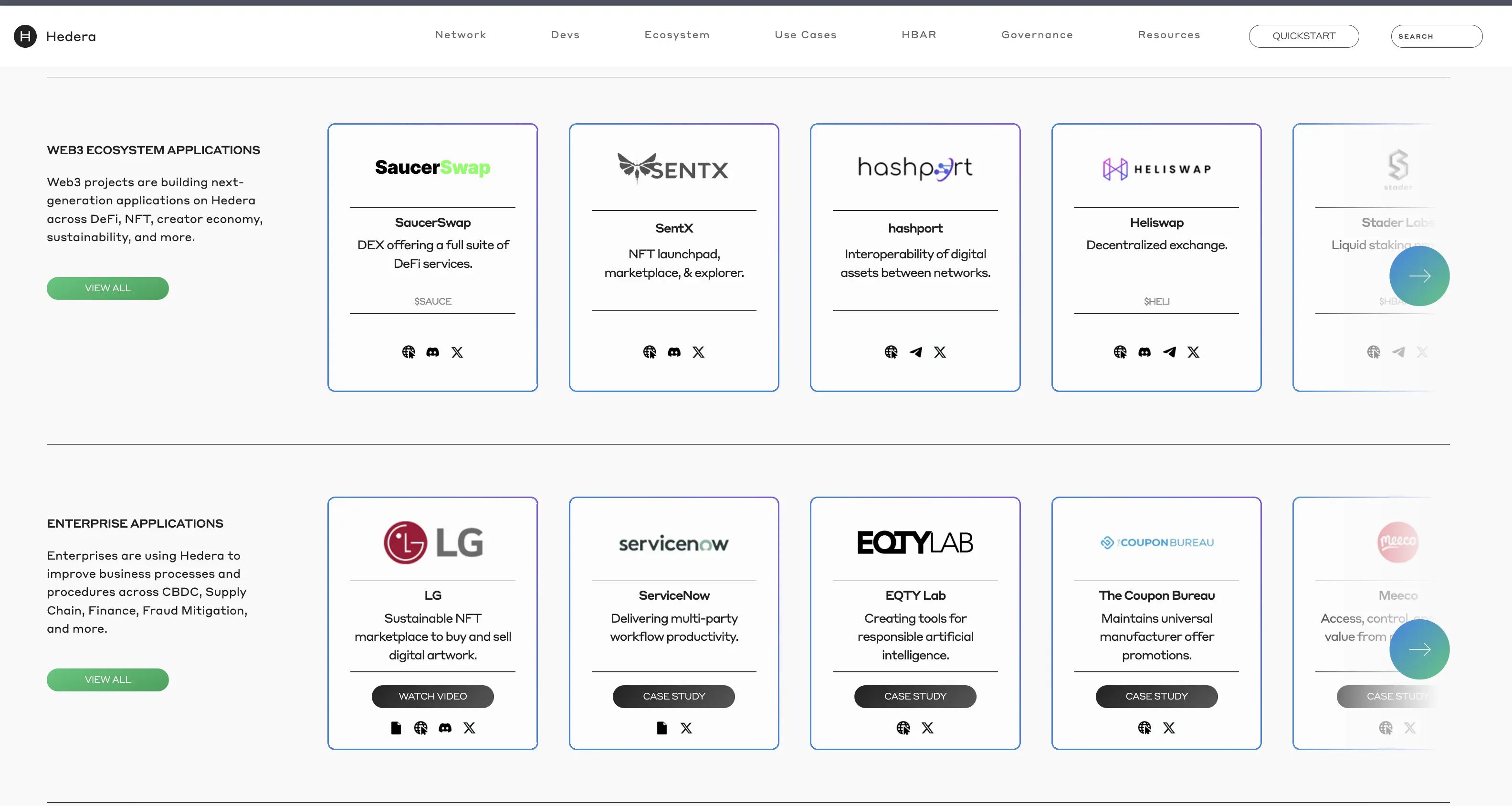Open Heliswap X (Twitter) icon
The height and width of the screenshot is (806, 1512).
(1193, 352)
